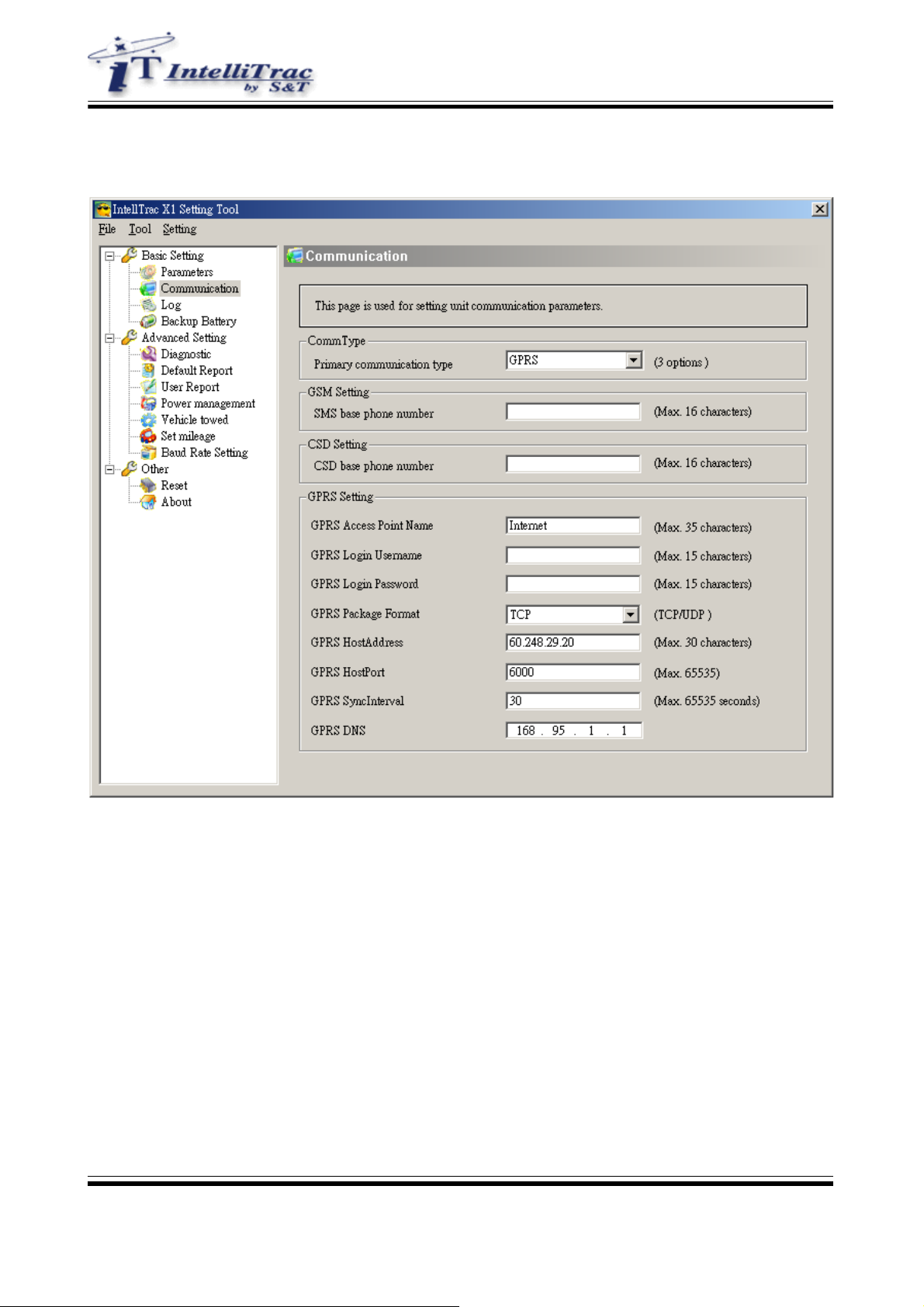The image size is (924, 1307).
Task: Click the Log tree icon
Action: (x=148, y=305)
